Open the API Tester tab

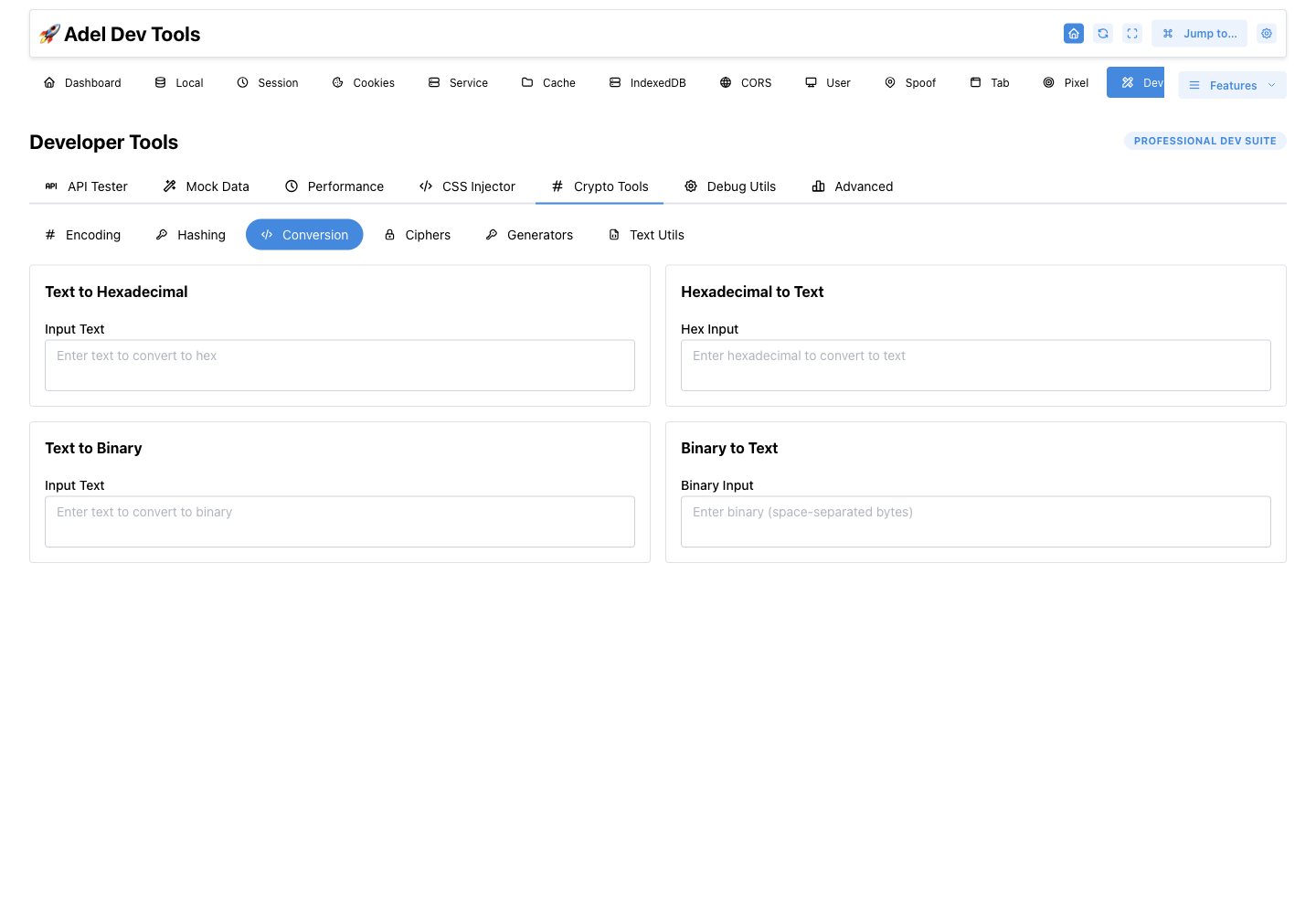click(x=86, y=186)
